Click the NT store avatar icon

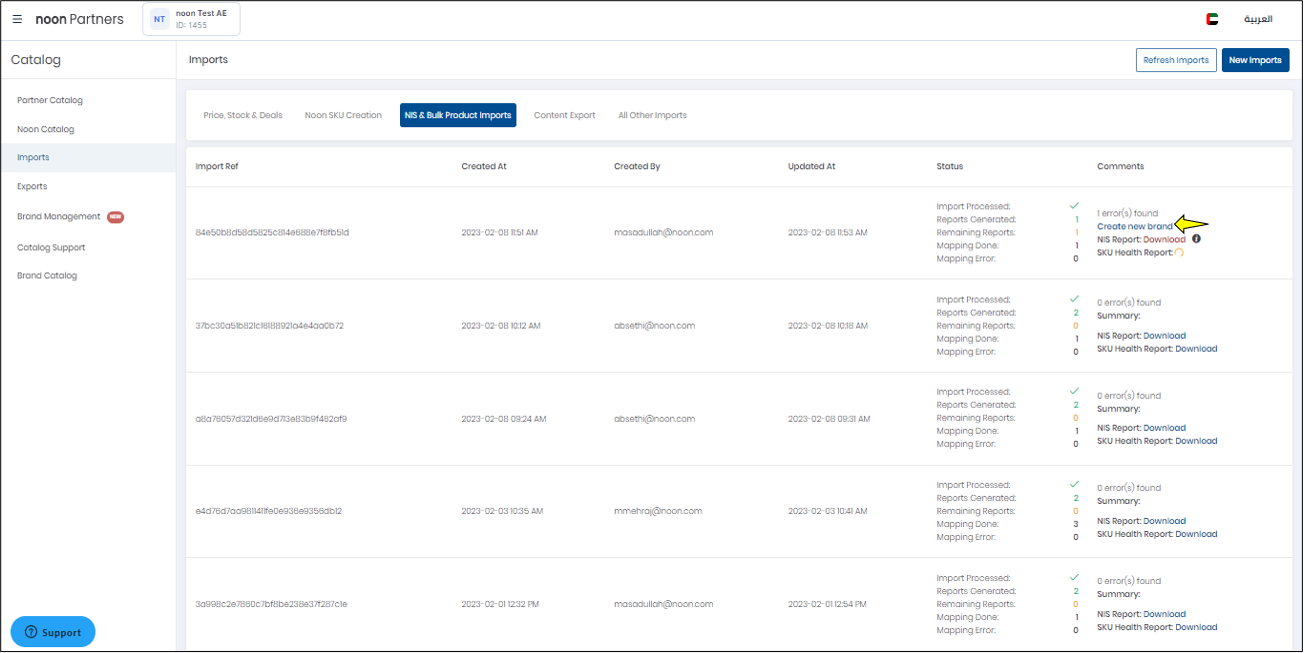tap(159, 19)
